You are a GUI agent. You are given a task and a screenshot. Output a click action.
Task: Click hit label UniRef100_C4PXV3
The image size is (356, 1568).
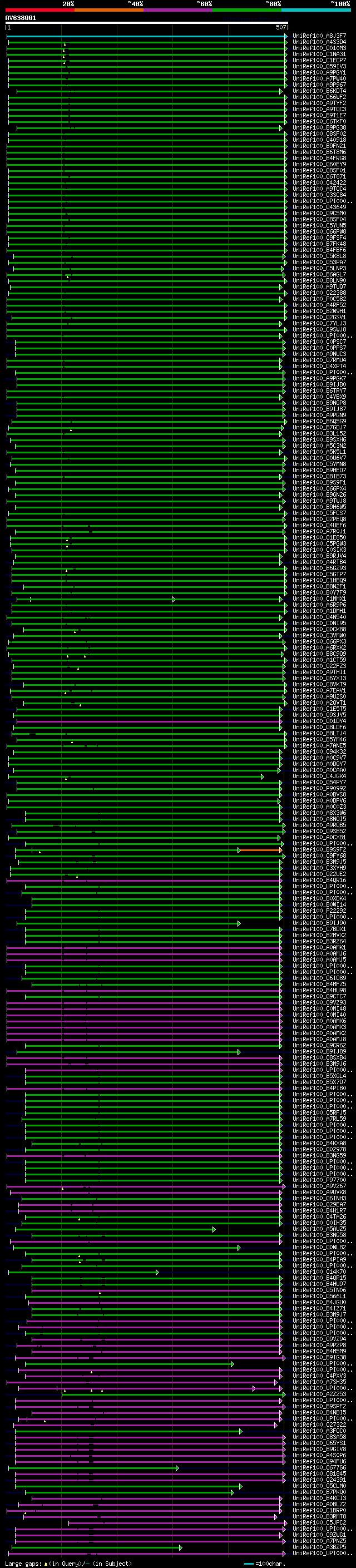(x=319, y=1376)
